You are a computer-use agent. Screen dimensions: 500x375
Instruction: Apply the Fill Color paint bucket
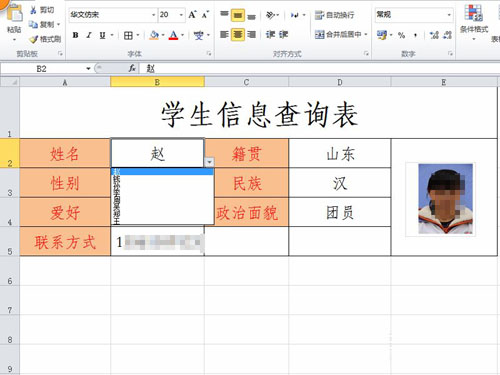154,35
